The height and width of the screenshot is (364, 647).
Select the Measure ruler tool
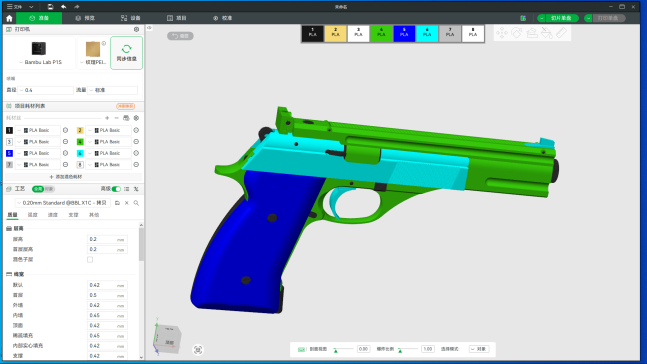coord(562,33)
